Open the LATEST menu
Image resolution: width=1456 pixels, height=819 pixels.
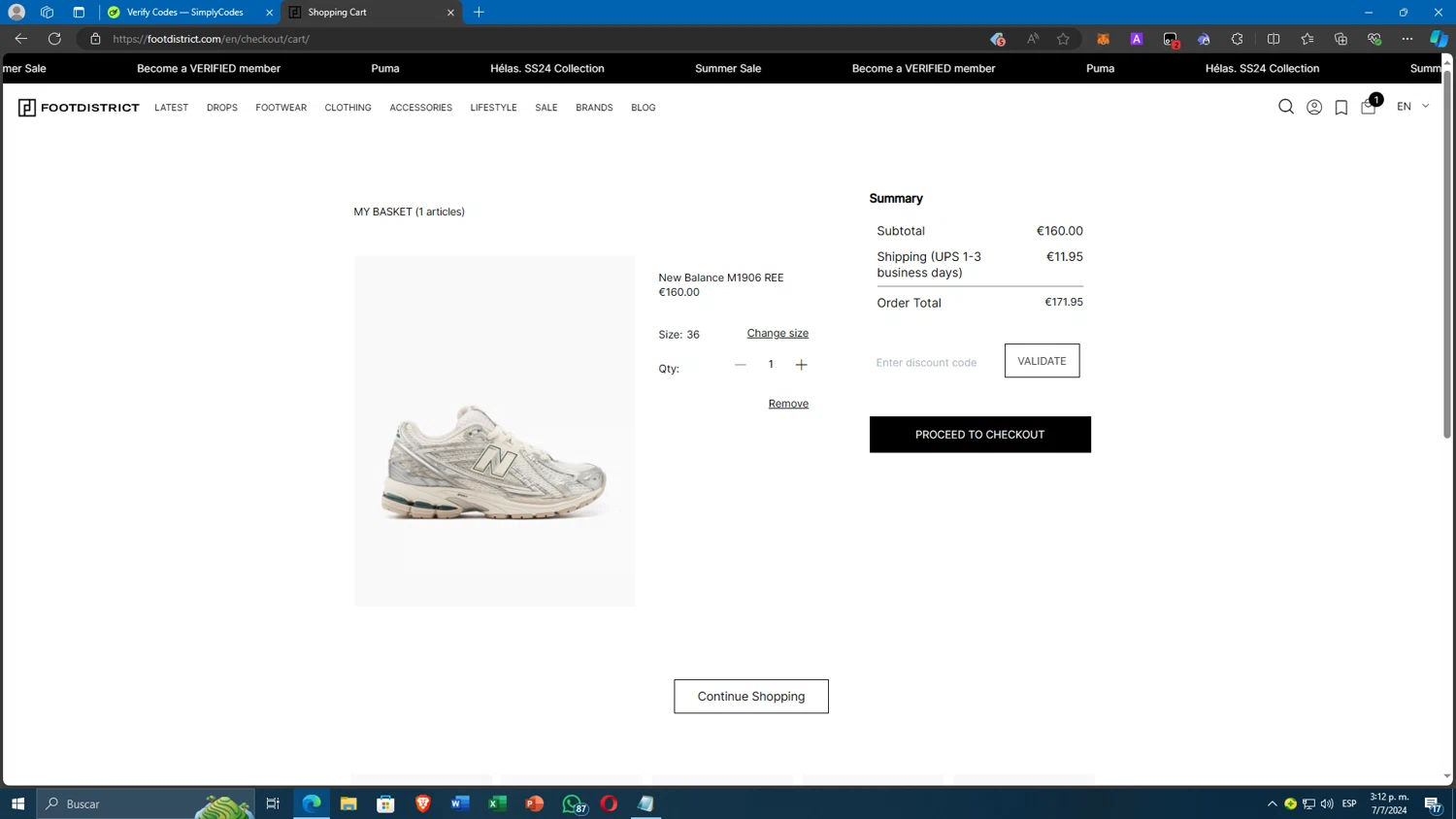(172, 108)
